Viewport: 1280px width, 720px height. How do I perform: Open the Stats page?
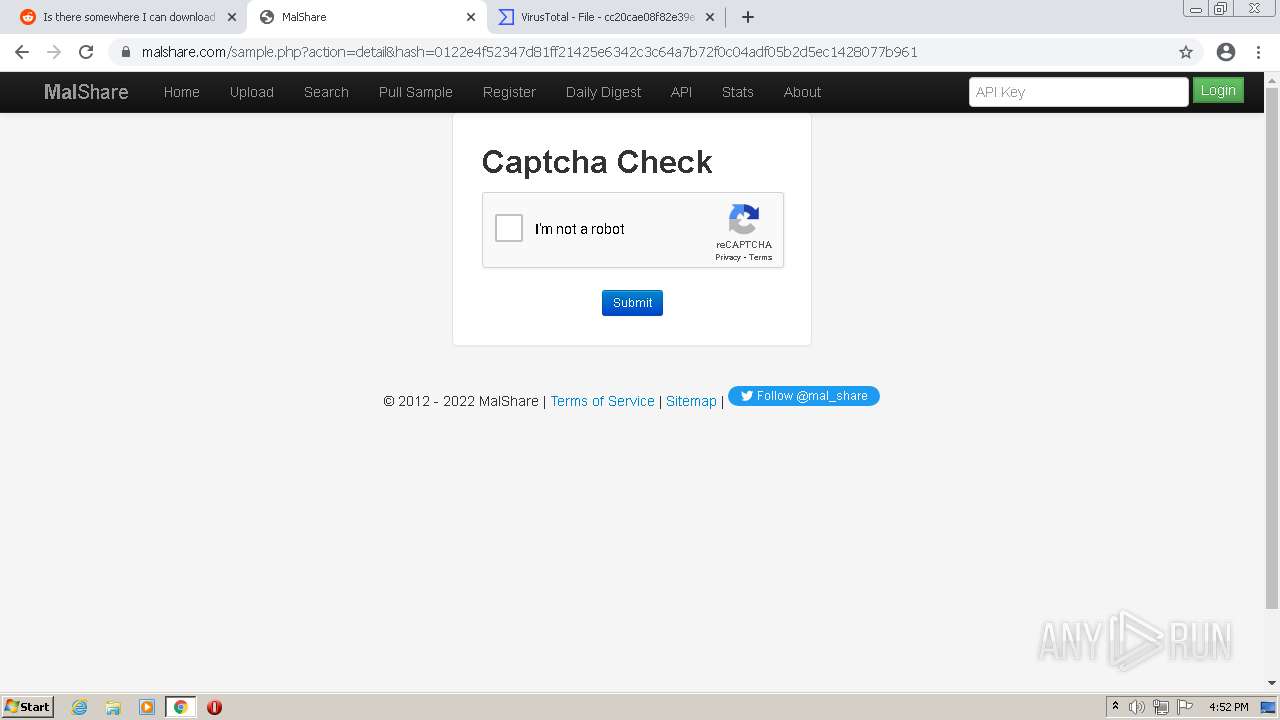[738, 92]
